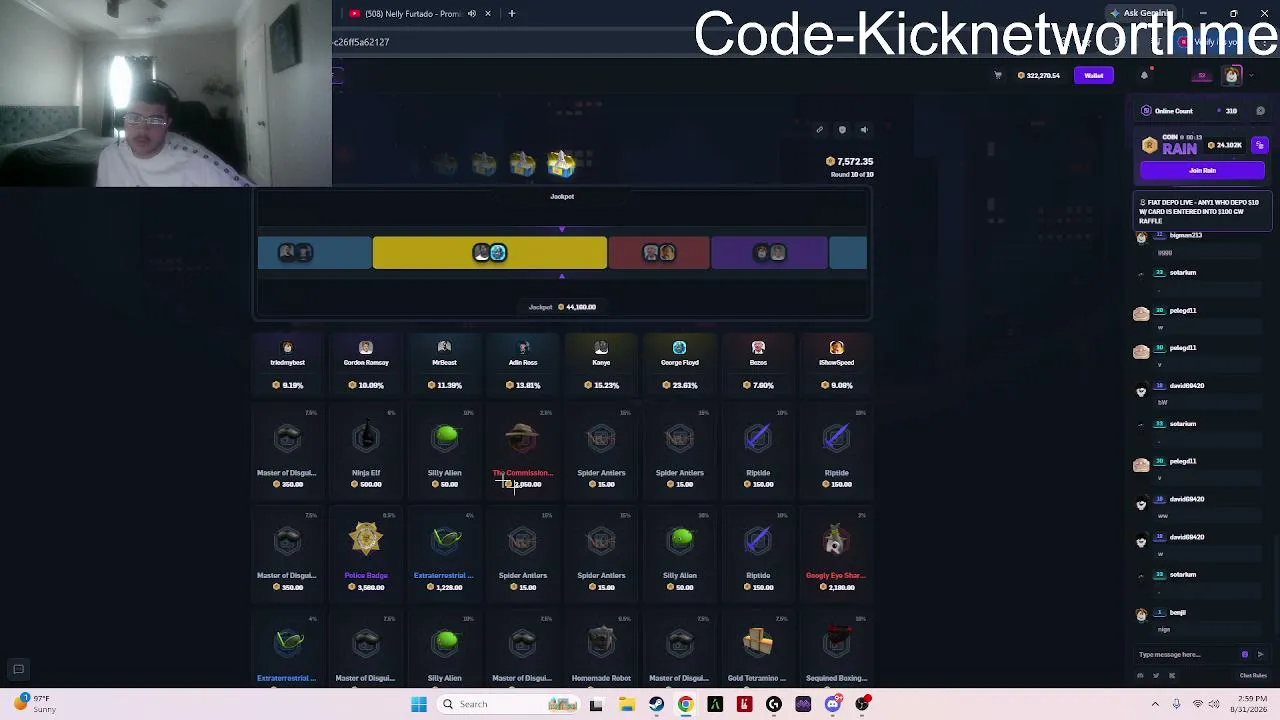The height and width of the screenshot is (720, 1280).
Task: Select the Adin Ross player card
Action: pyautogui.click(x=523, y=366)
